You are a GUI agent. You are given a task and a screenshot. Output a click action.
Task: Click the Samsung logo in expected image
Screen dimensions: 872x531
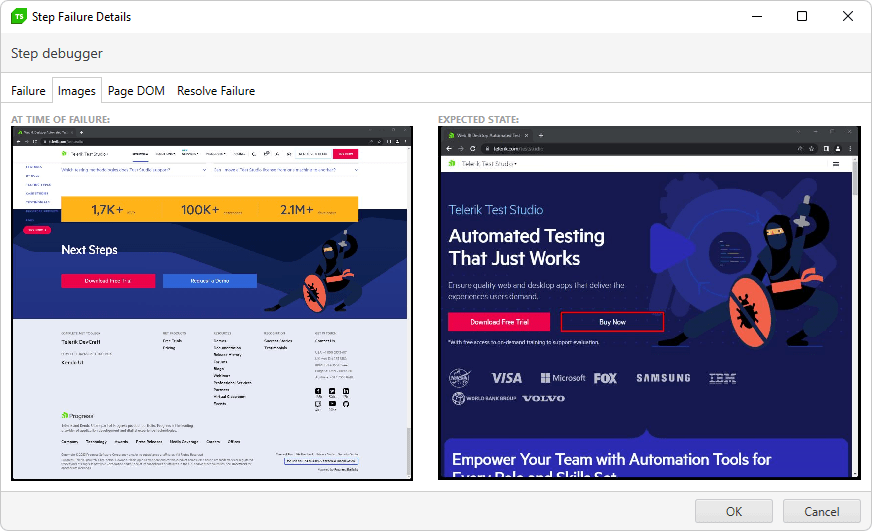coord(663,378)
